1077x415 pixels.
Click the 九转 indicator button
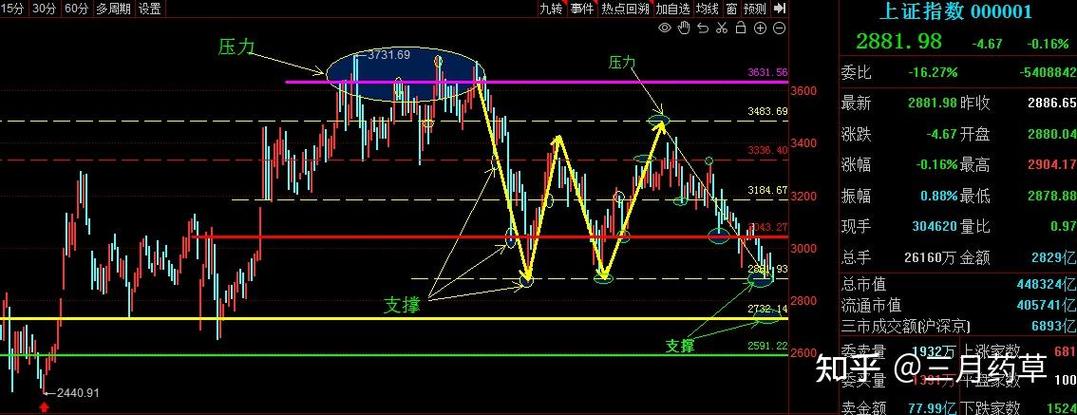point(552,8)
